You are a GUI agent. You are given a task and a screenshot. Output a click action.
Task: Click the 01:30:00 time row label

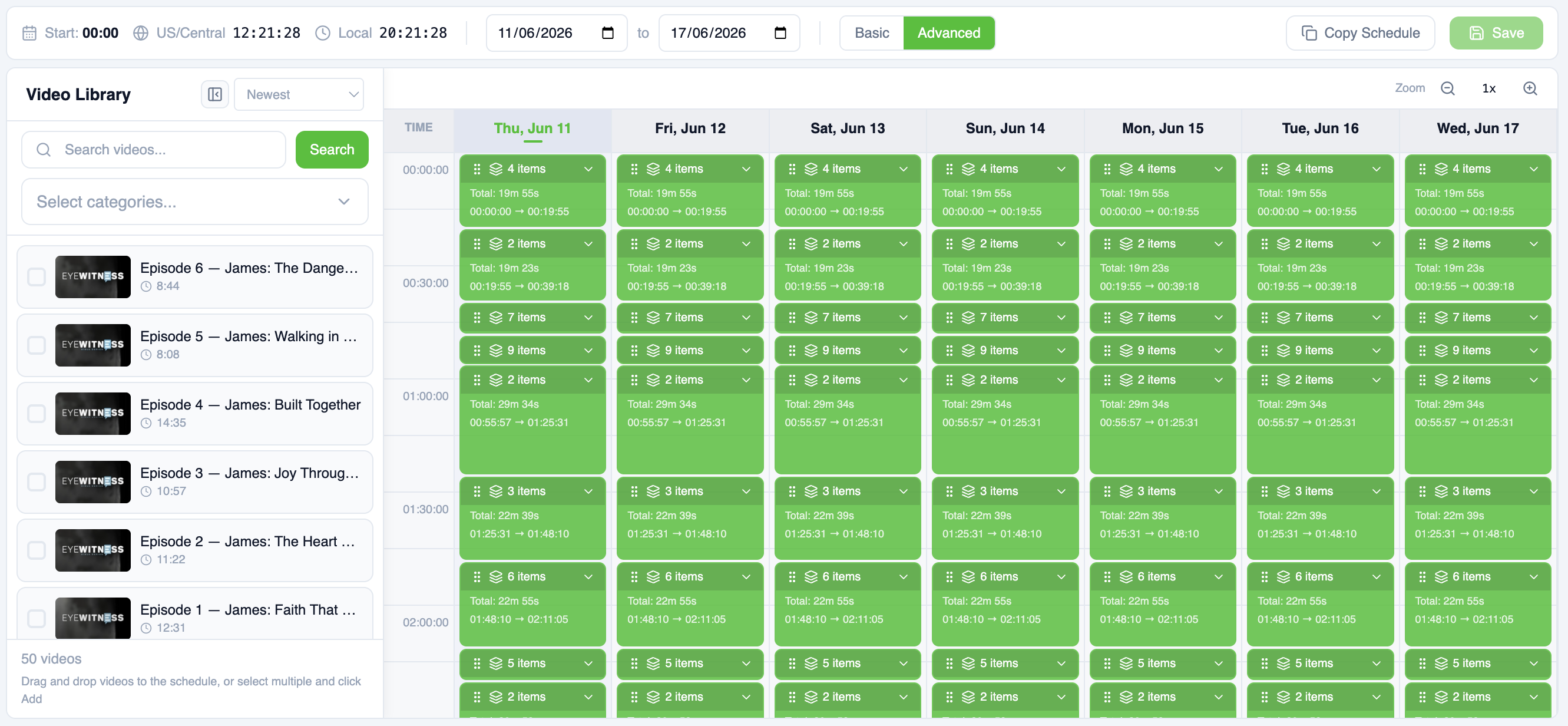click(x=425, y=509)
